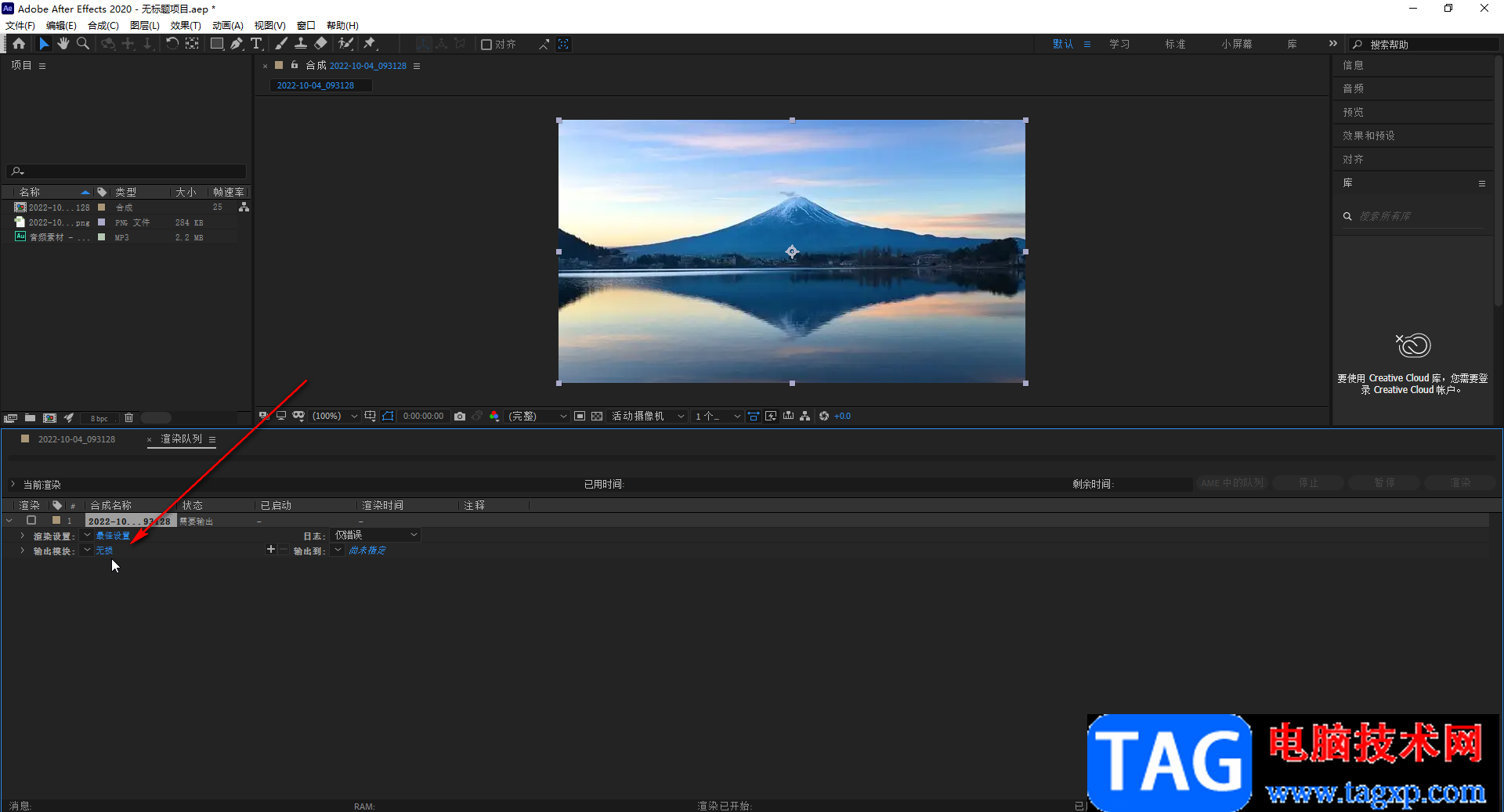Viewport: 1504px width, 812px height.
Task: Click the 无损 output module link
Action: click(x=104, y=550)
